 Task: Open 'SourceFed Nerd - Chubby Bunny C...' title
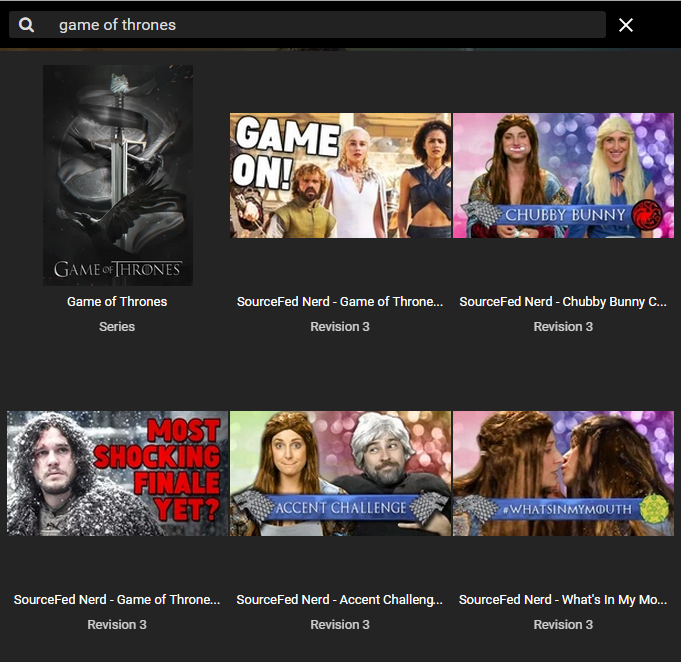tap(563, 301)
